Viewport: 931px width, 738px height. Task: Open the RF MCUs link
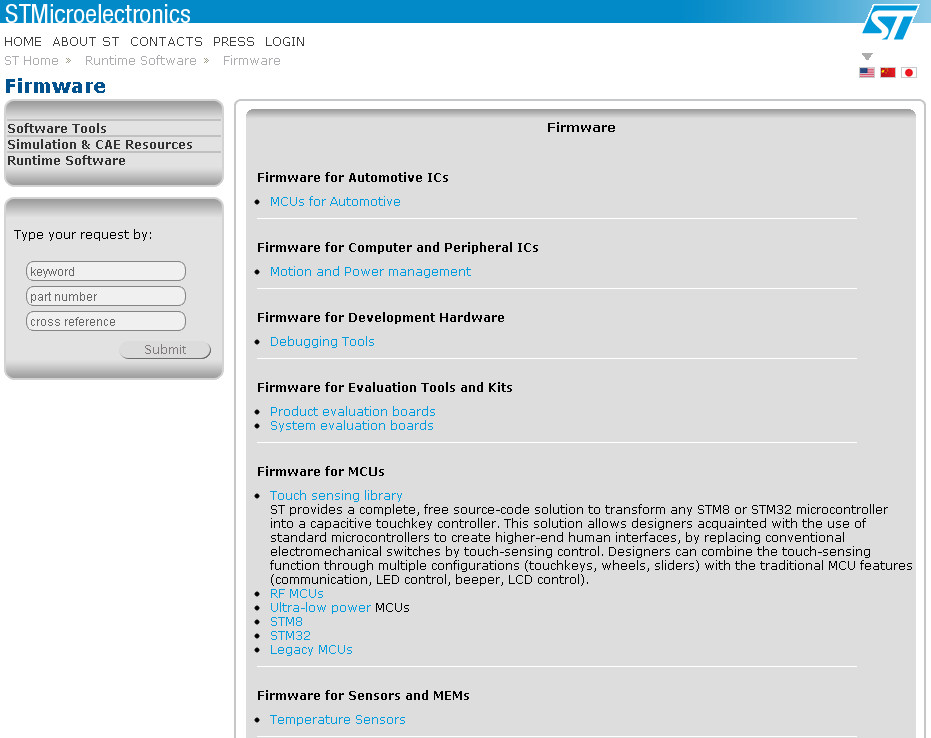coord(297,594)
